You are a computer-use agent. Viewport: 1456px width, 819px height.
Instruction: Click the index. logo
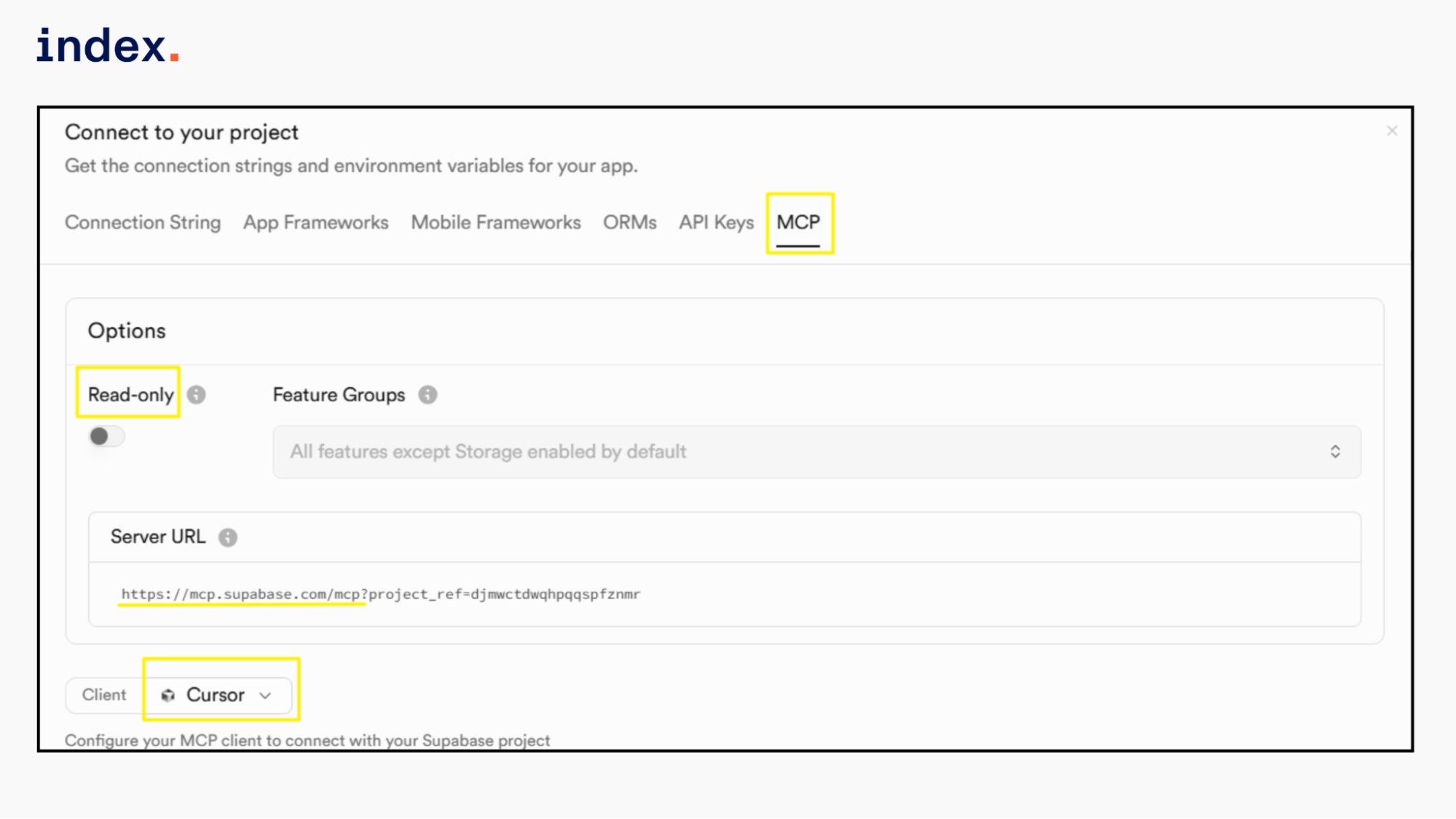tap(108, 46)
